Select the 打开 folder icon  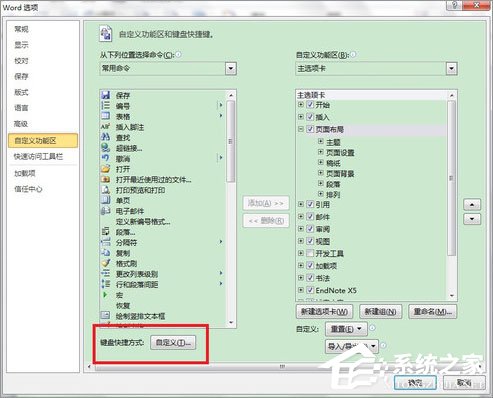point(105,169)
